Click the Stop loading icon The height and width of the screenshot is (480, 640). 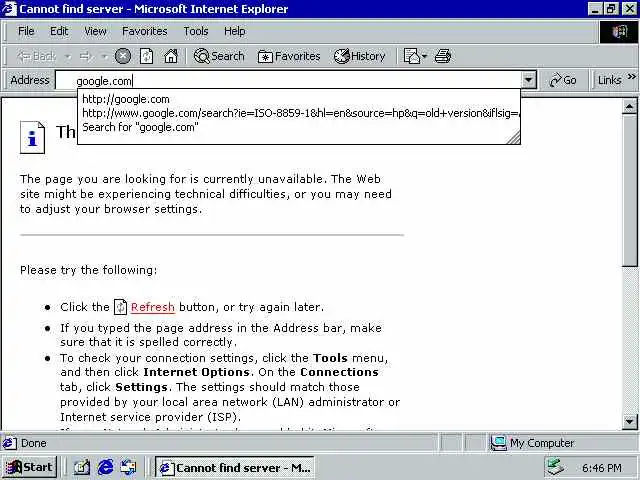122,56
